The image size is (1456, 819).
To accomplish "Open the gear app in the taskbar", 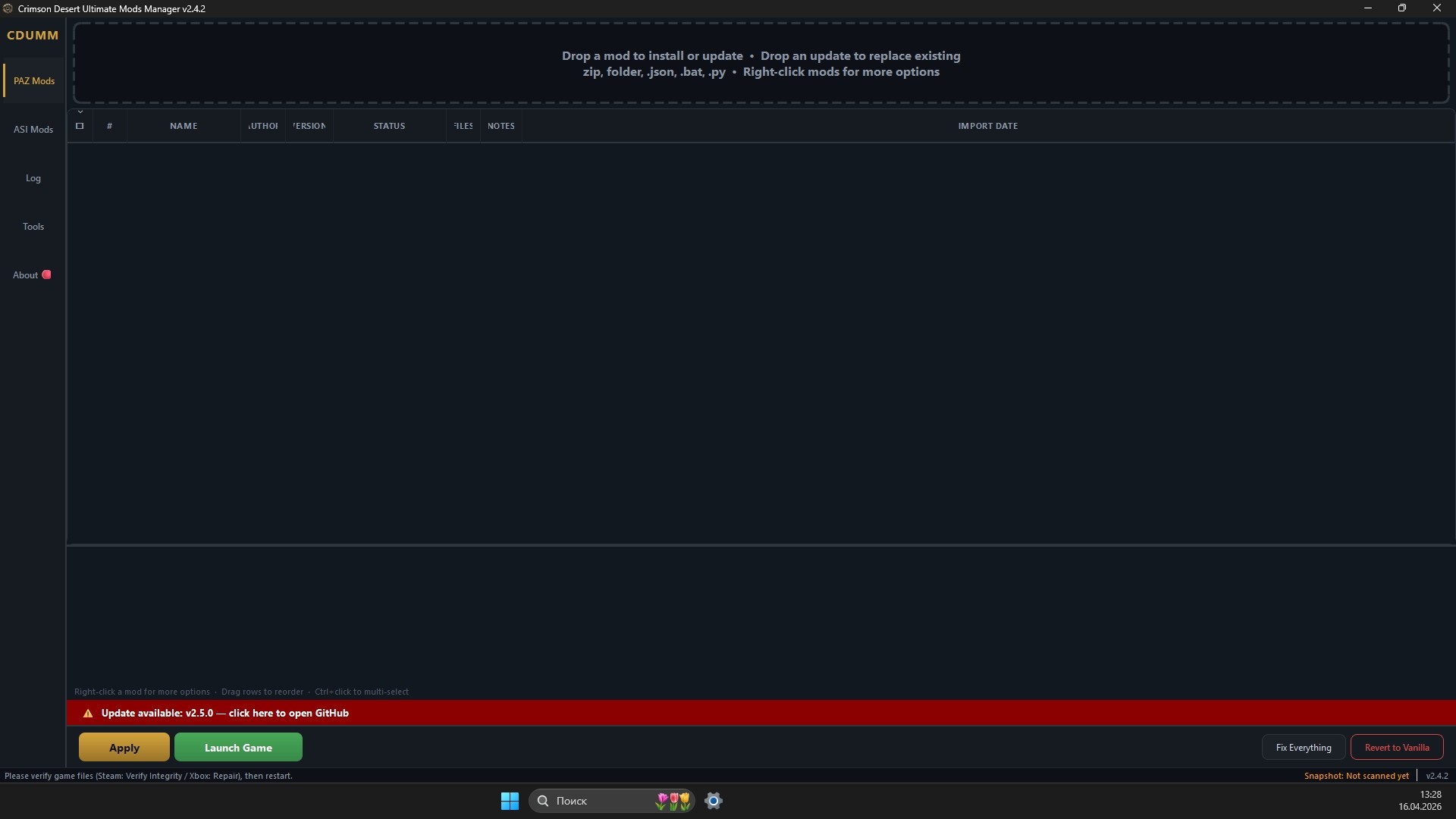I will (x=714, y=801).
